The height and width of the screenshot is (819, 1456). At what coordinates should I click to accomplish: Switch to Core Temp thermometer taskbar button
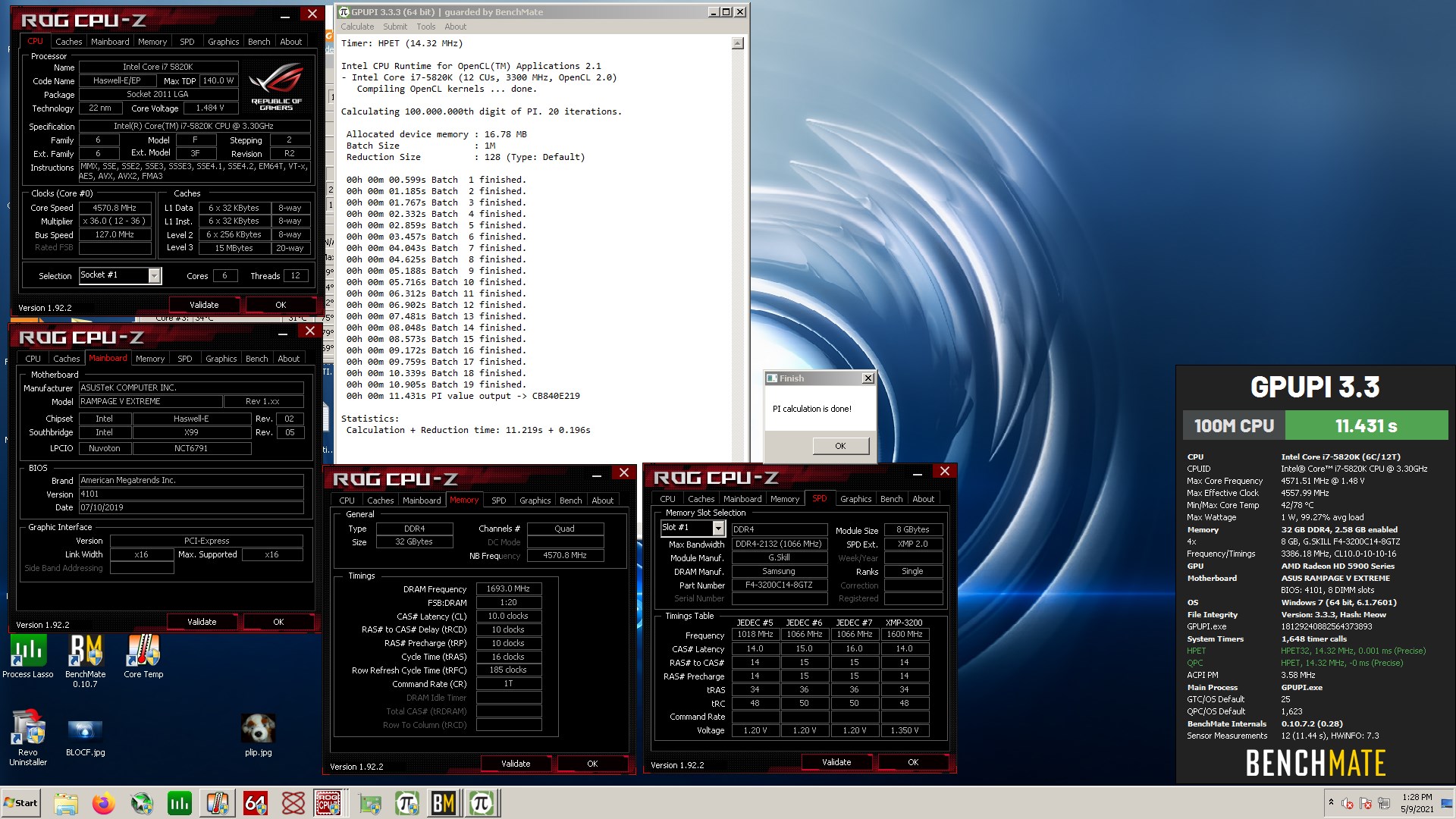[218, 803]
